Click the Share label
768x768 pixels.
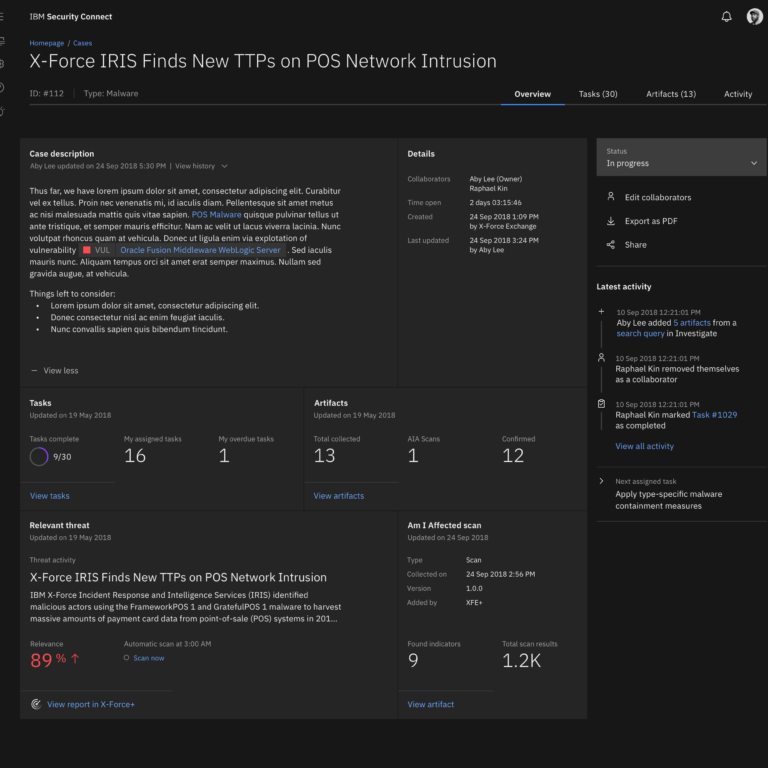coord(636,245)
